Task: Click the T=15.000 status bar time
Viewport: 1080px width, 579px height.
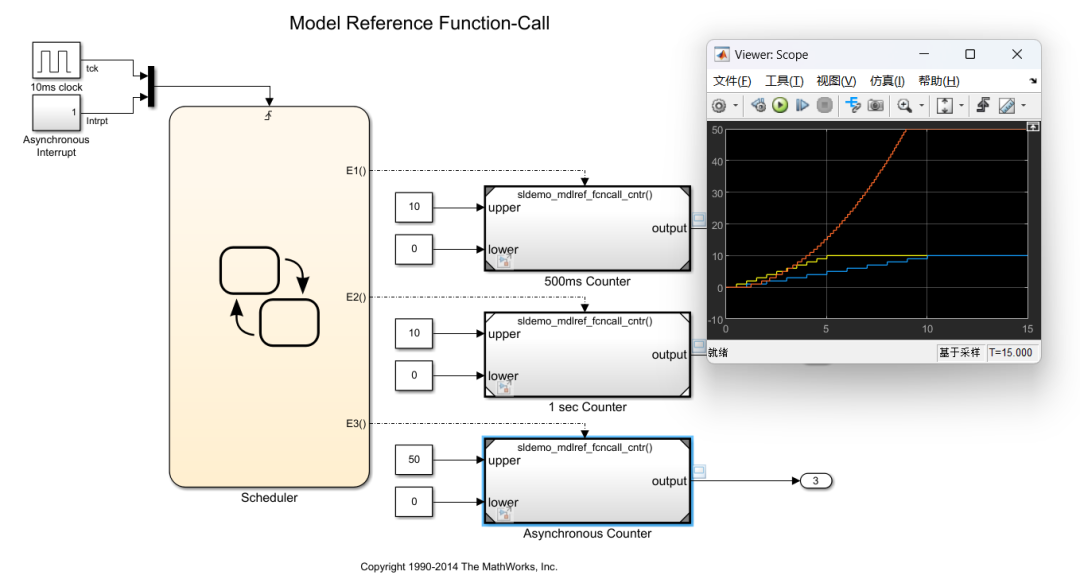Action: tap(1011, 352)
